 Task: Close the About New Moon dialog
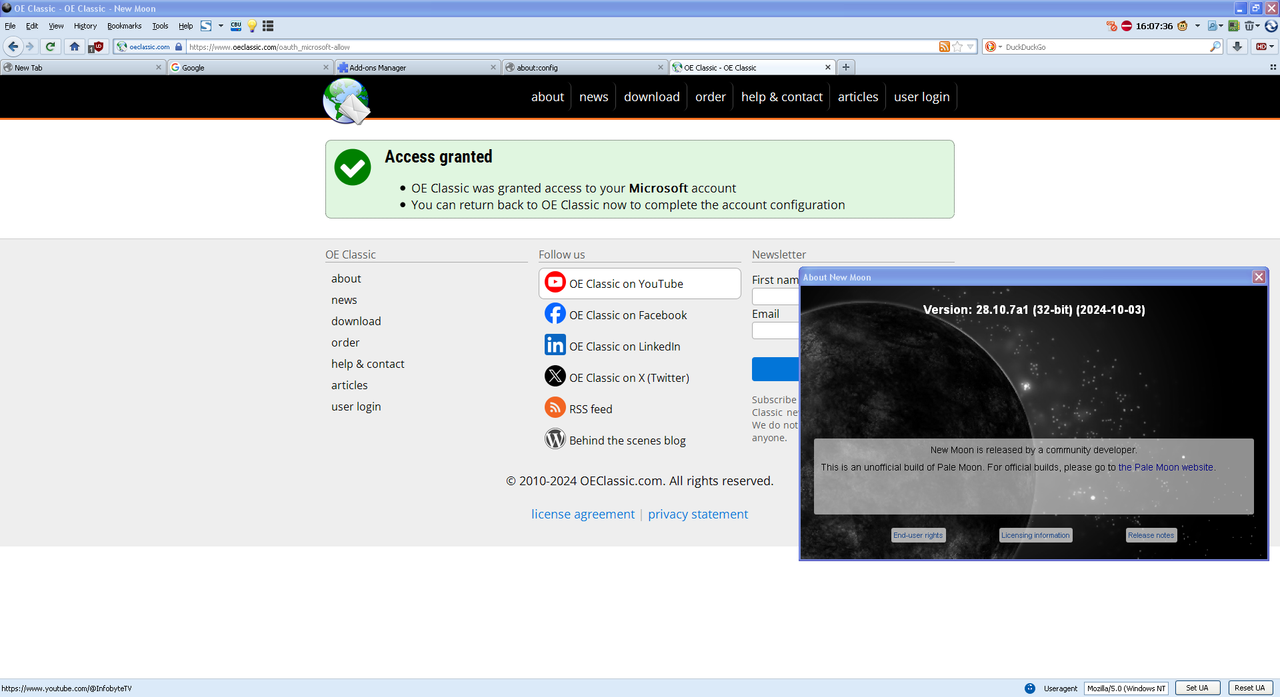(x=1259, y=277)
